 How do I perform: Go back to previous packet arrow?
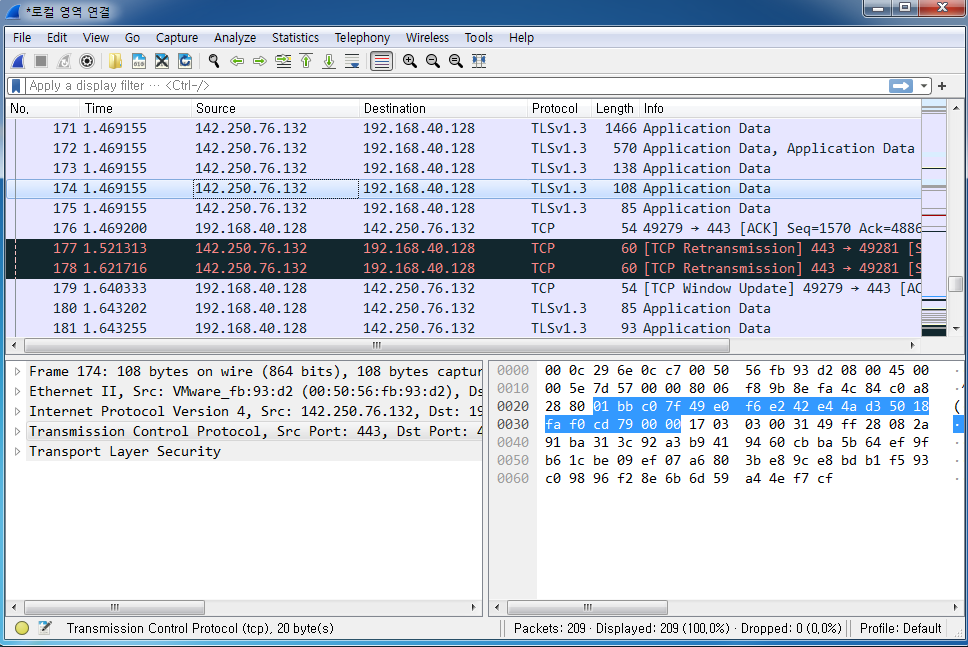click(237, 61)
